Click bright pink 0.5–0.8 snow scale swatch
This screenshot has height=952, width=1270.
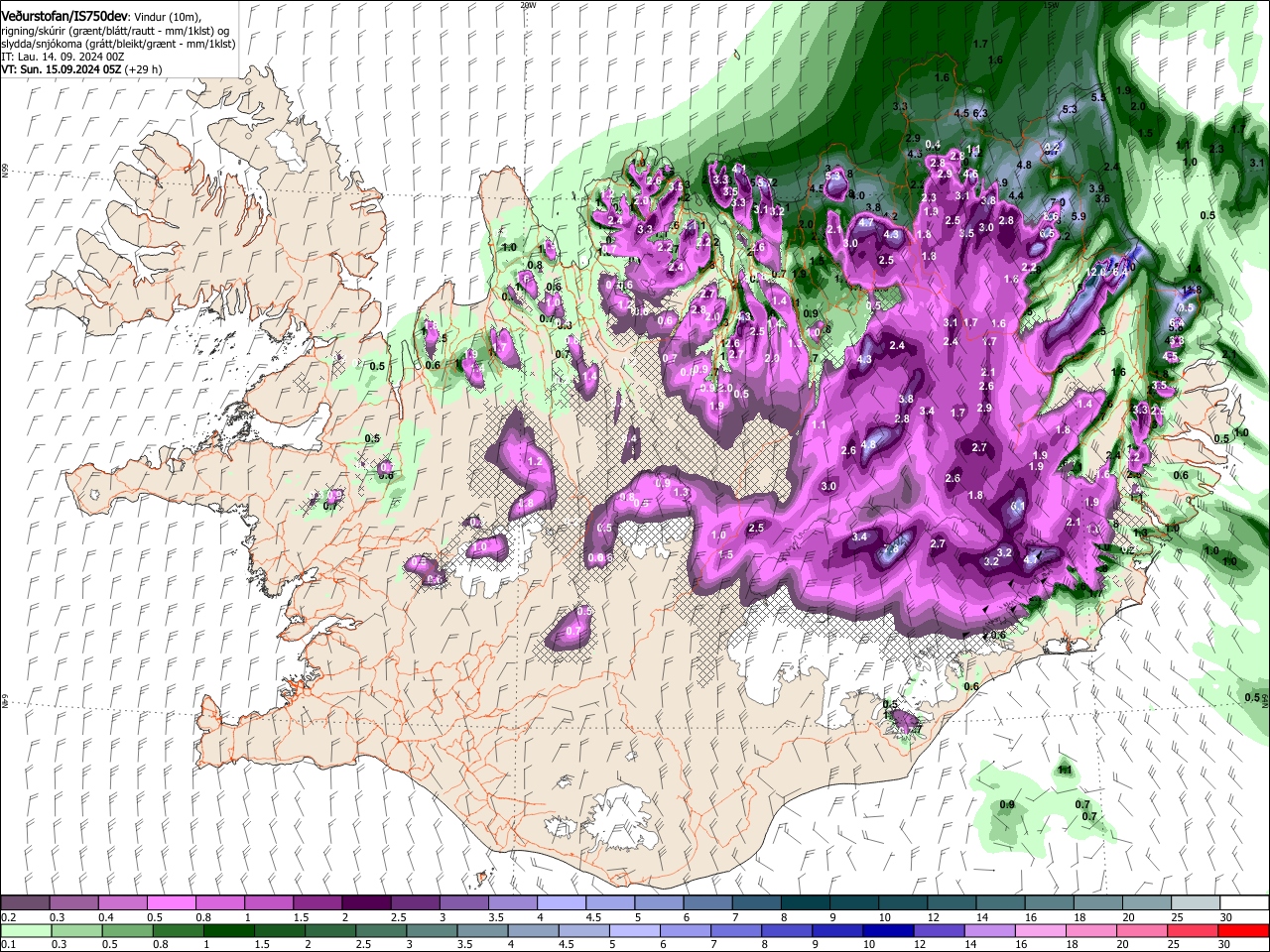[172, 903]
